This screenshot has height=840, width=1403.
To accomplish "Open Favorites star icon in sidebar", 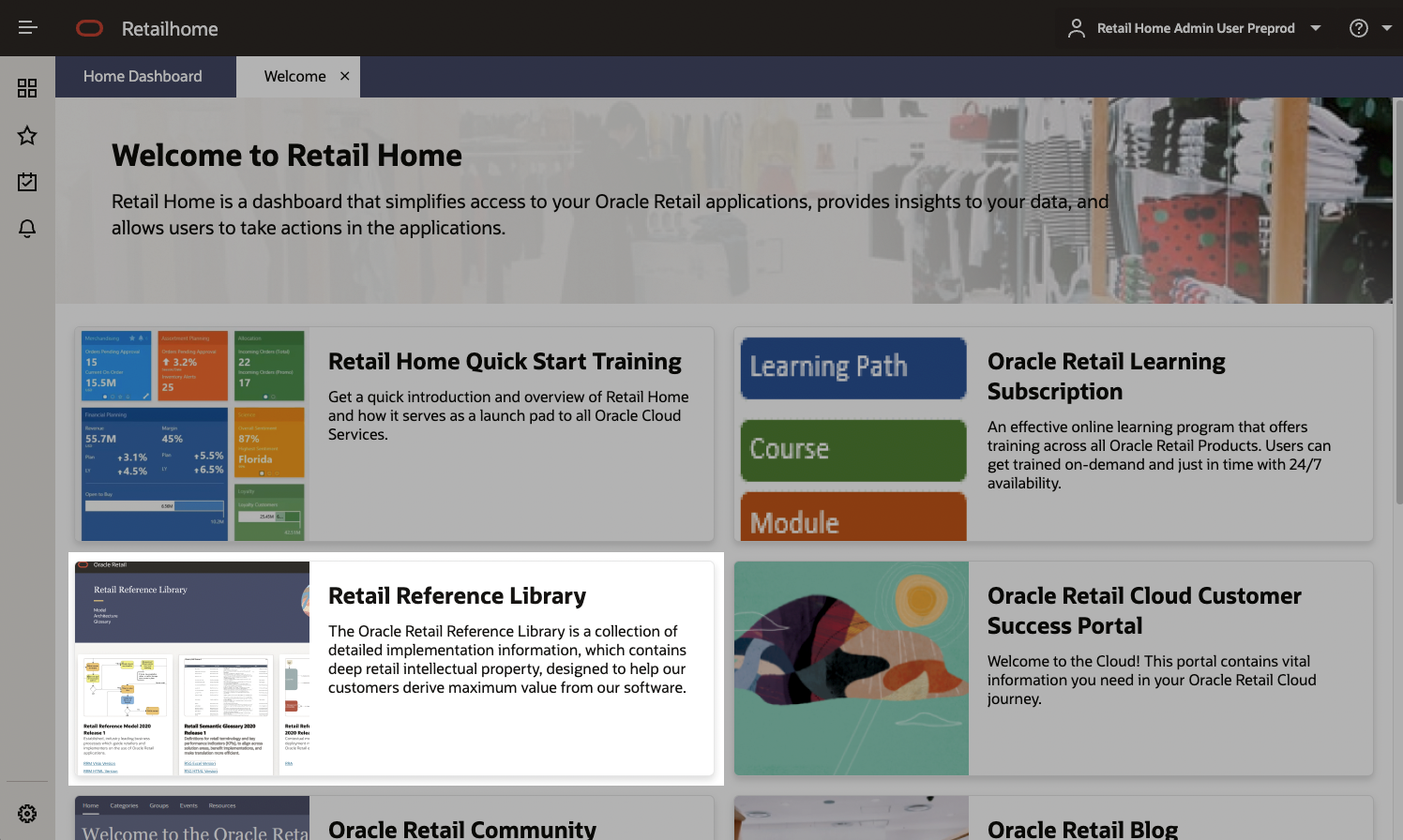I will coord(27,136).
